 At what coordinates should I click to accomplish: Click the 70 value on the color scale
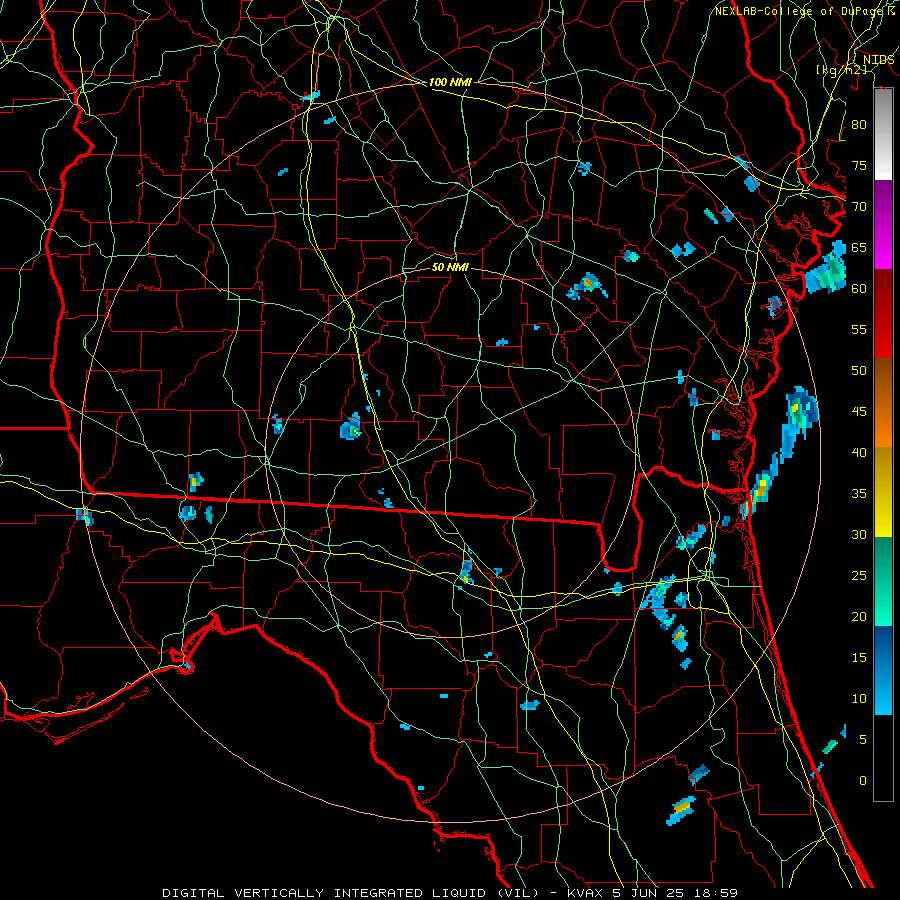pyautogui.click(x=859, y=207)
